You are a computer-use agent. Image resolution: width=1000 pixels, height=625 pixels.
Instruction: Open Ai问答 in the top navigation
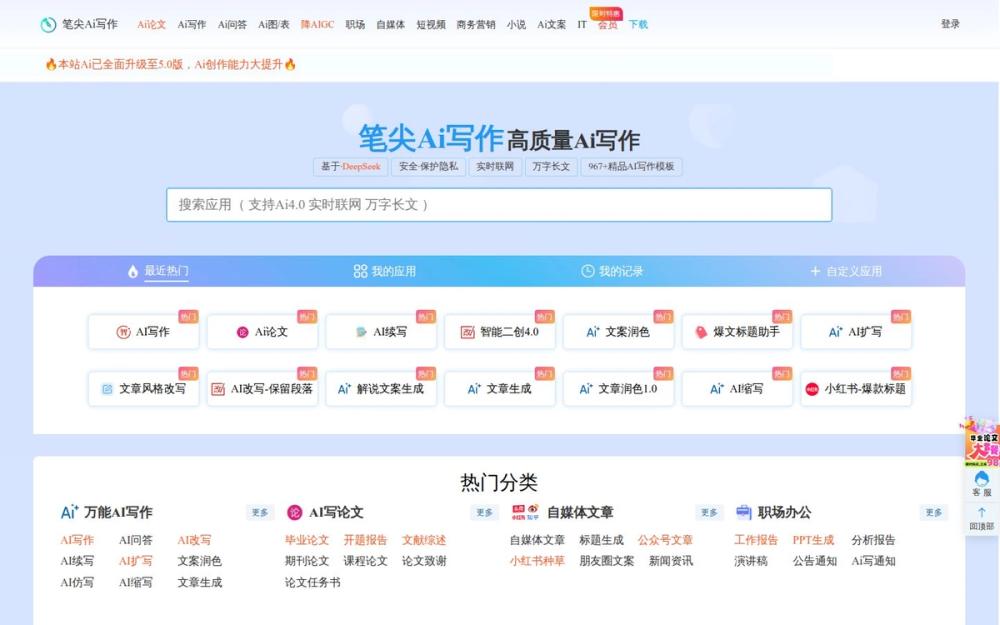click(x=232, y=24)
